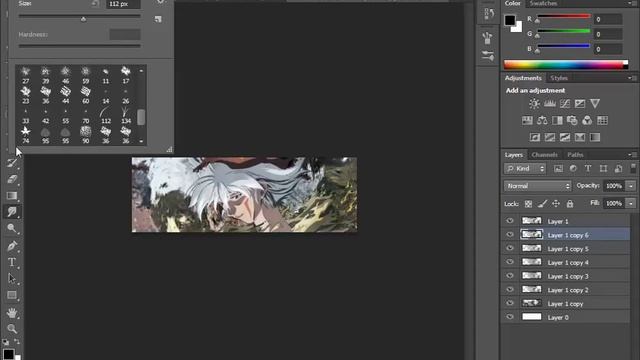640x360 pixels.
Task: Add a Hue/Saturation adjustment
Action: [x=527, y=120]
